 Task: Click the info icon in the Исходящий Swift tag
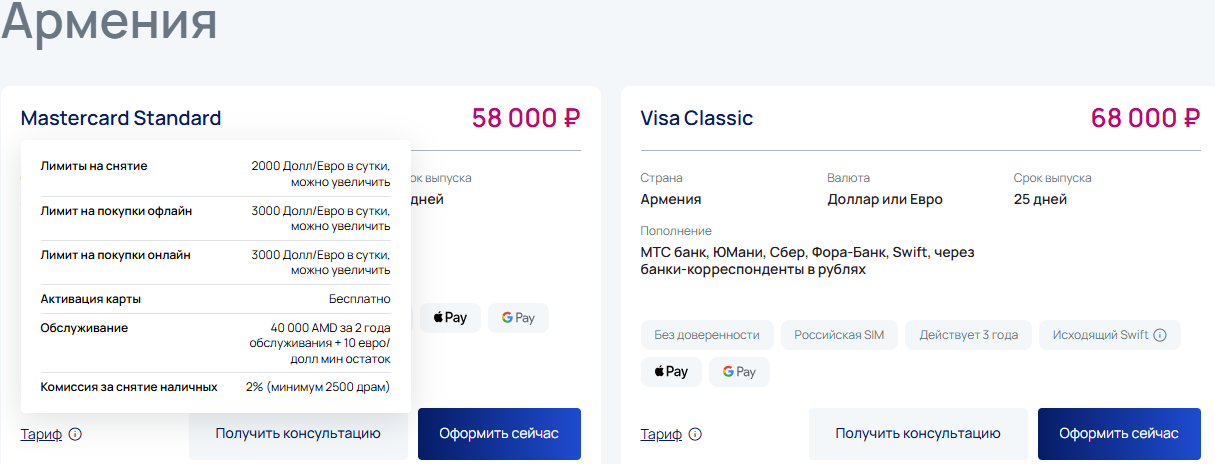click(x=1160, y=335)
